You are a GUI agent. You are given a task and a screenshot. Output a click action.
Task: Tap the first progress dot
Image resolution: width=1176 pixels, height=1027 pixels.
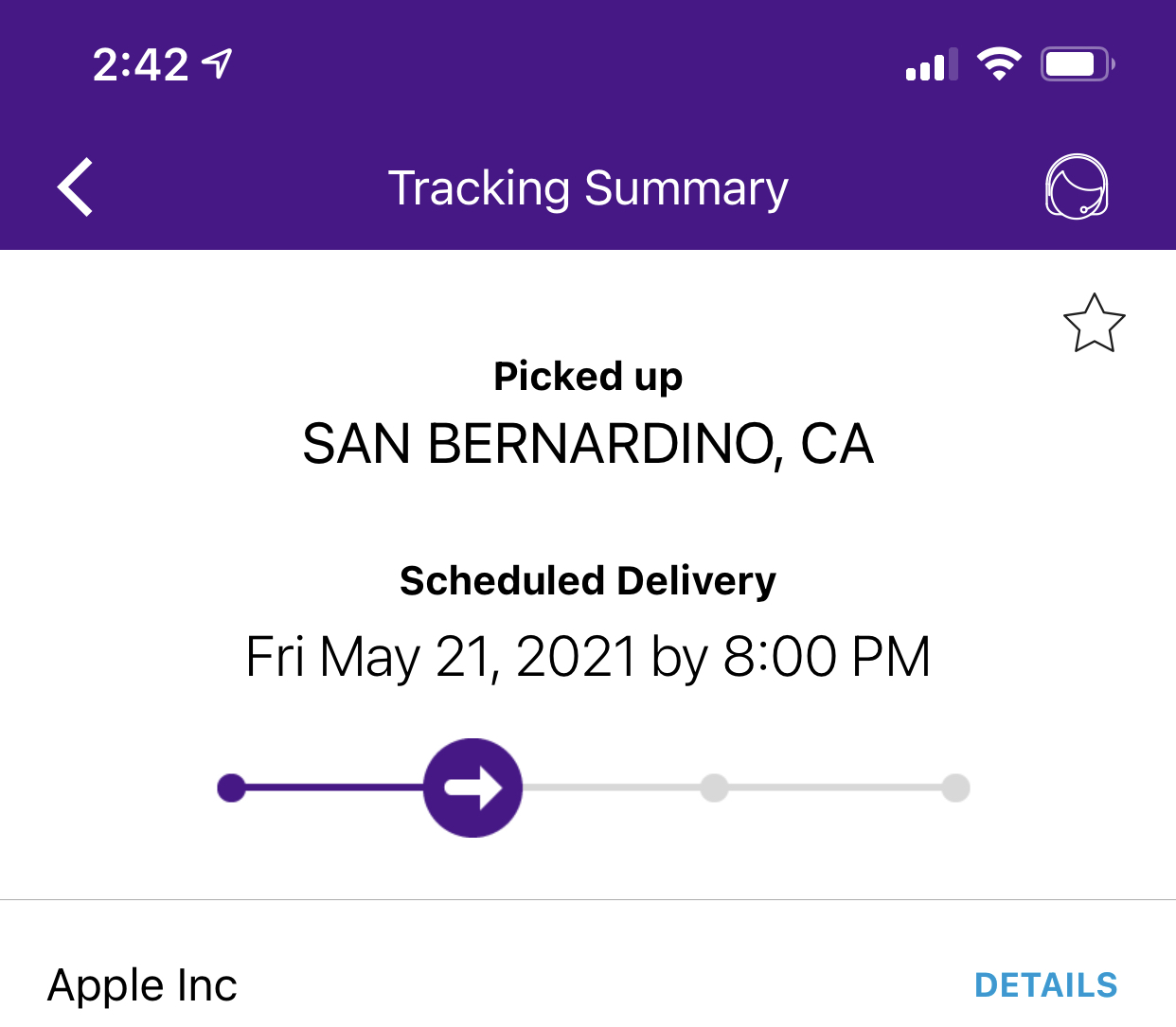point(231,788)
